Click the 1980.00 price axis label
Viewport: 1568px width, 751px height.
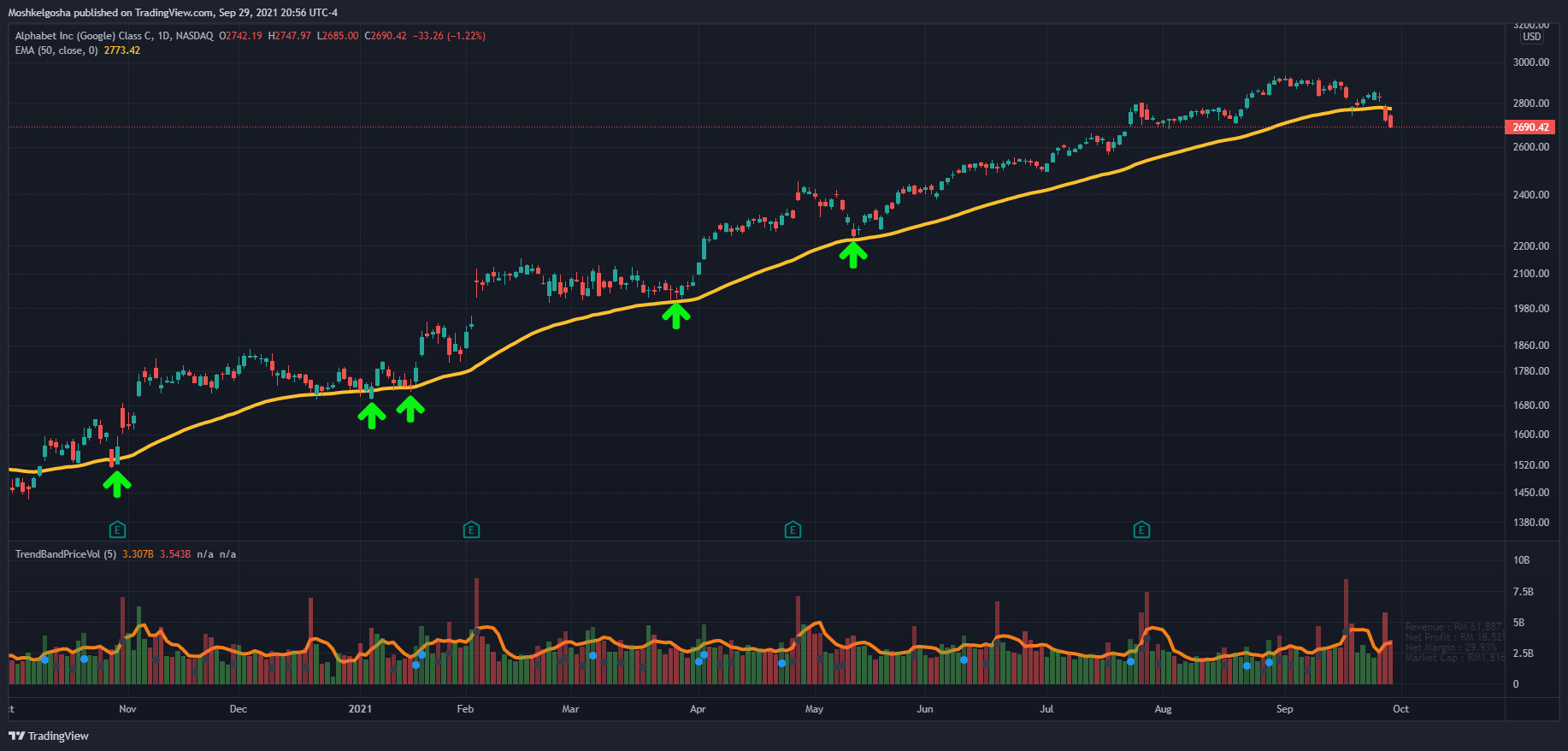tap(1530, 309)
